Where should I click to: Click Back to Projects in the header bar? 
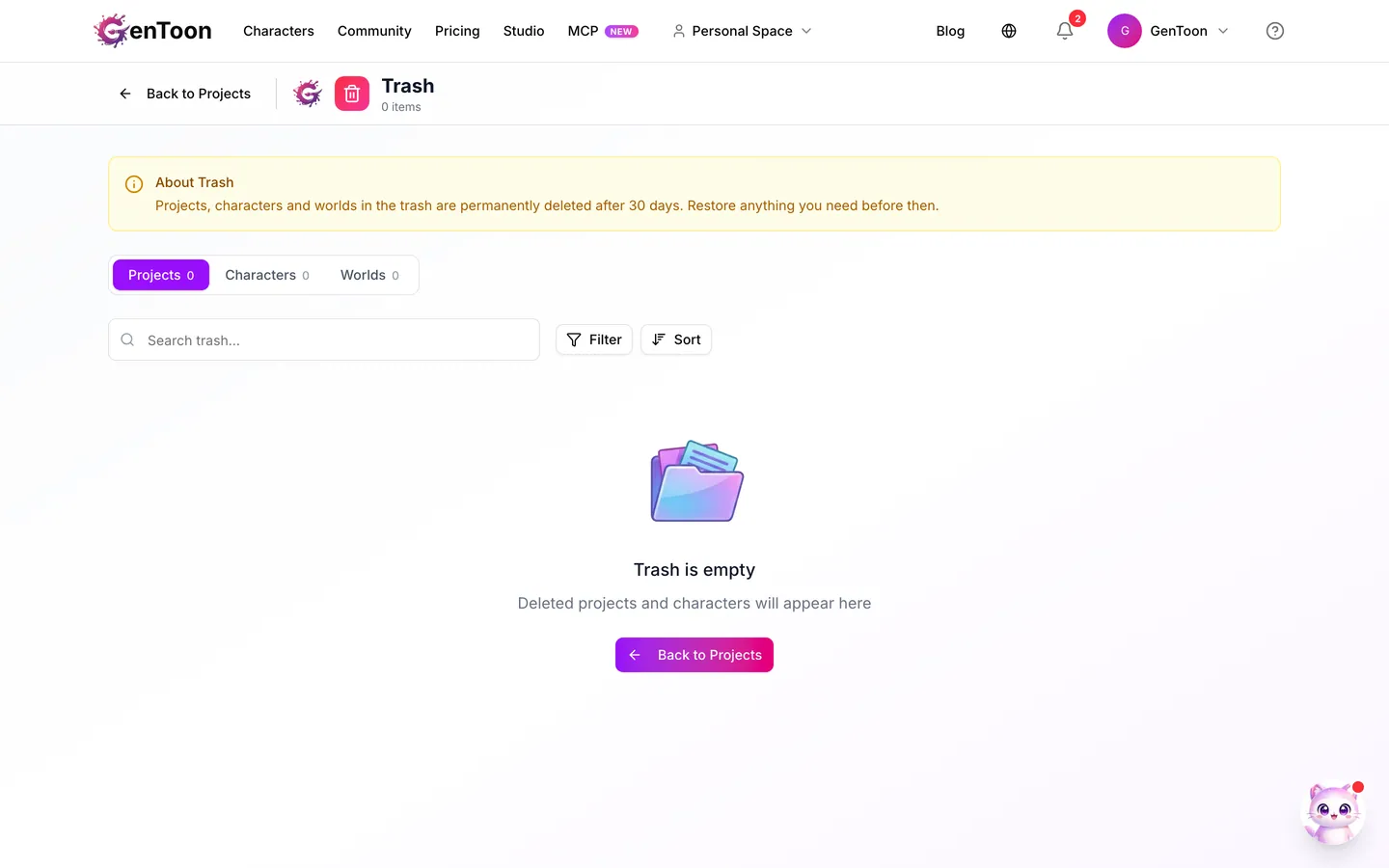tap(184, 94)
